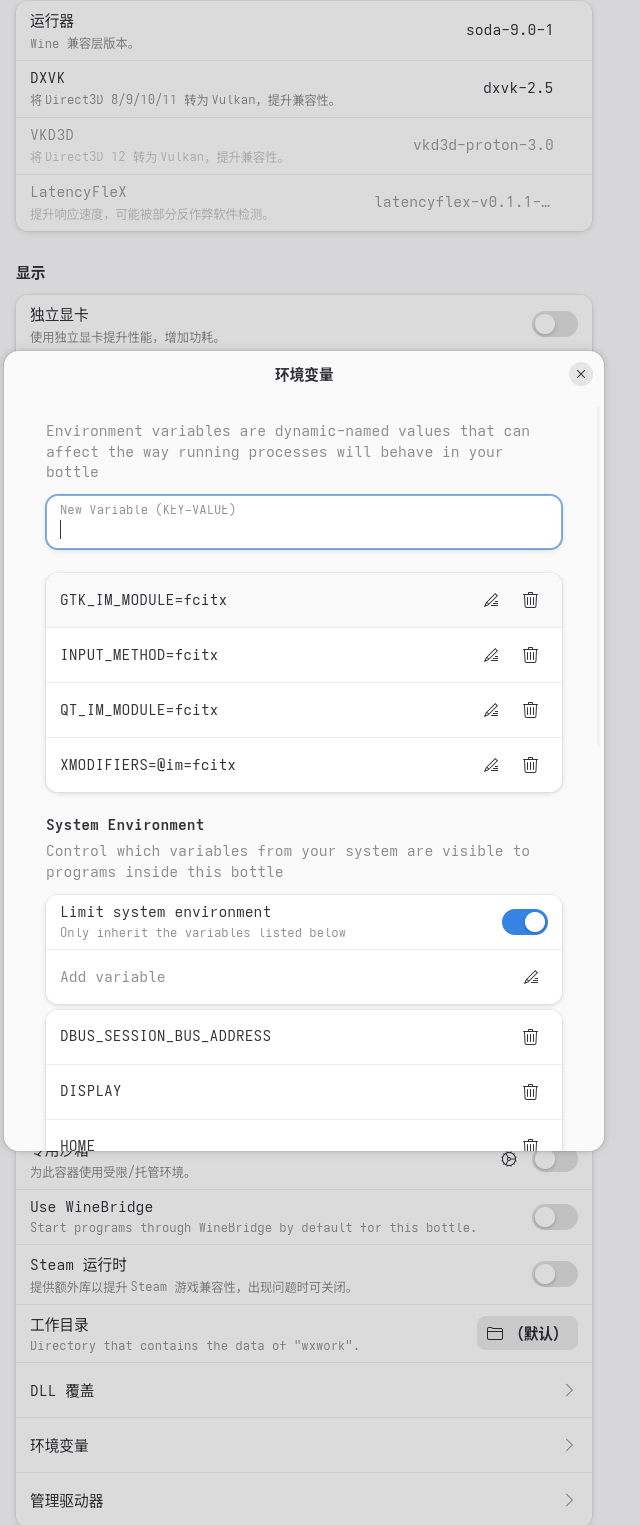640x1525 pixels.
Task: Edit the XMODIFIERS=@im=fcitx variable
Action: 491,765
